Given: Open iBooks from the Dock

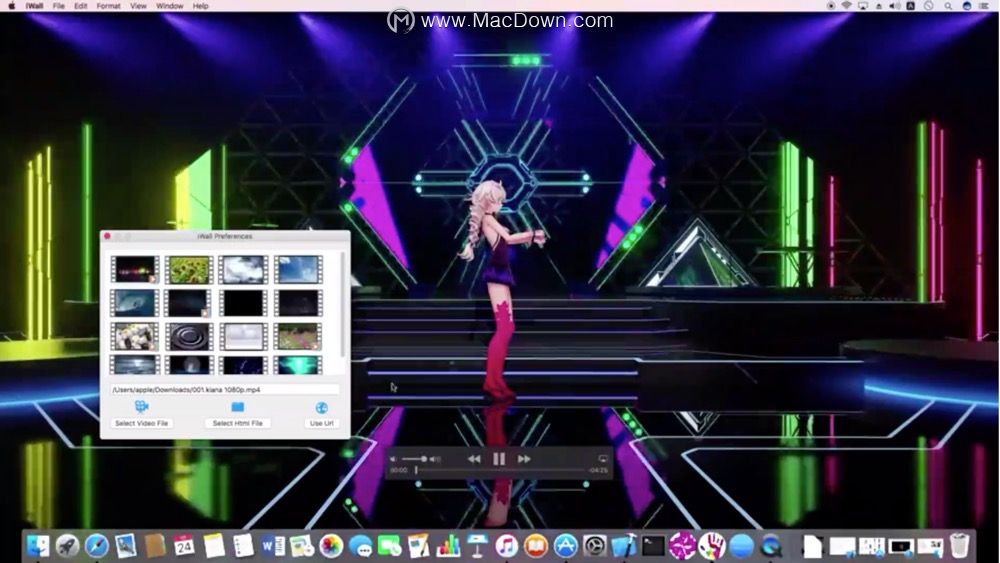Looking at the screenshot, I should tap(536, 546).
